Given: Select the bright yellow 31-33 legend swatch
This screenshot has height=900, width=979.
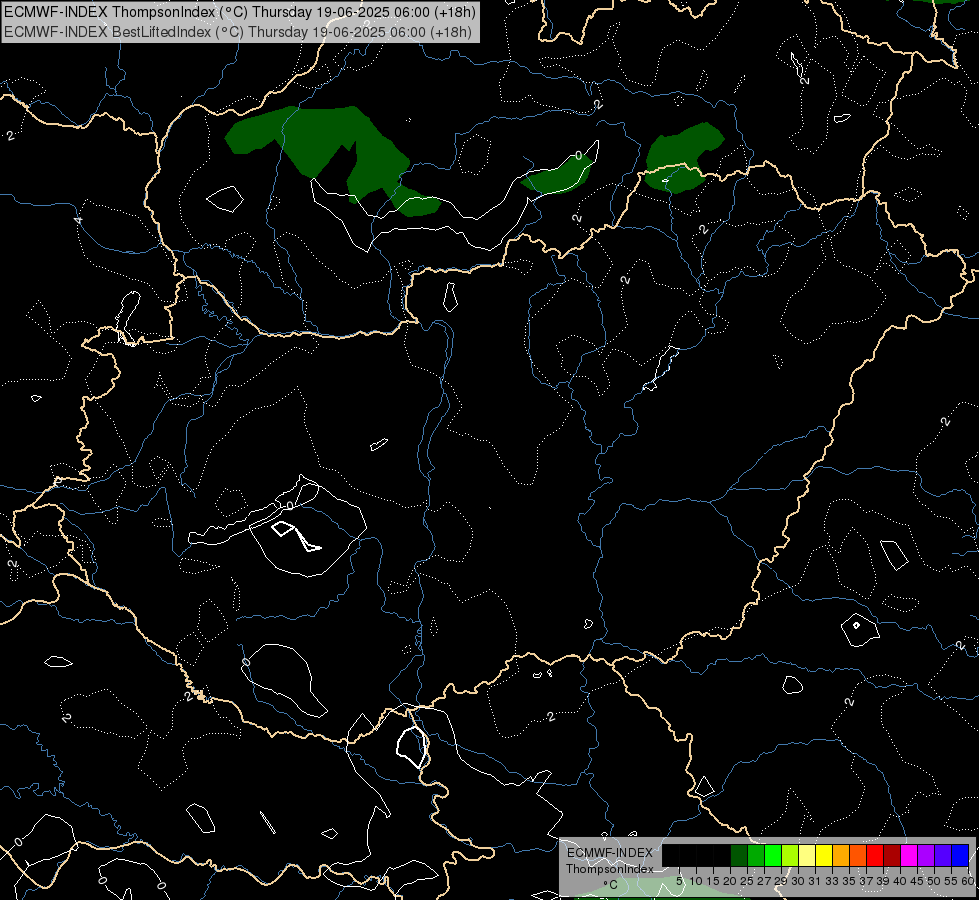Looking at the screenshot, I should 824,856.
